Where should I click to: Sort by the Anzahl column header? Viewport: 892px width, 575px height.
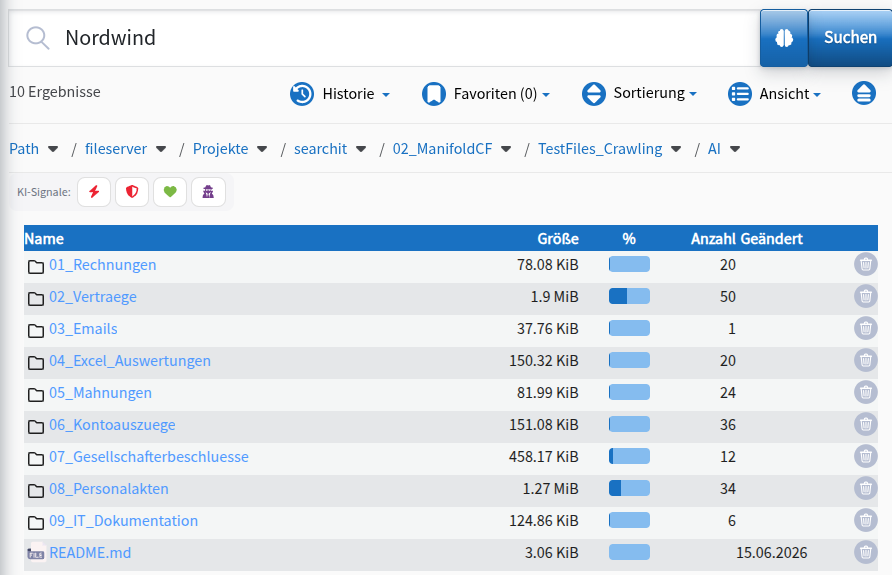point(713,239)
